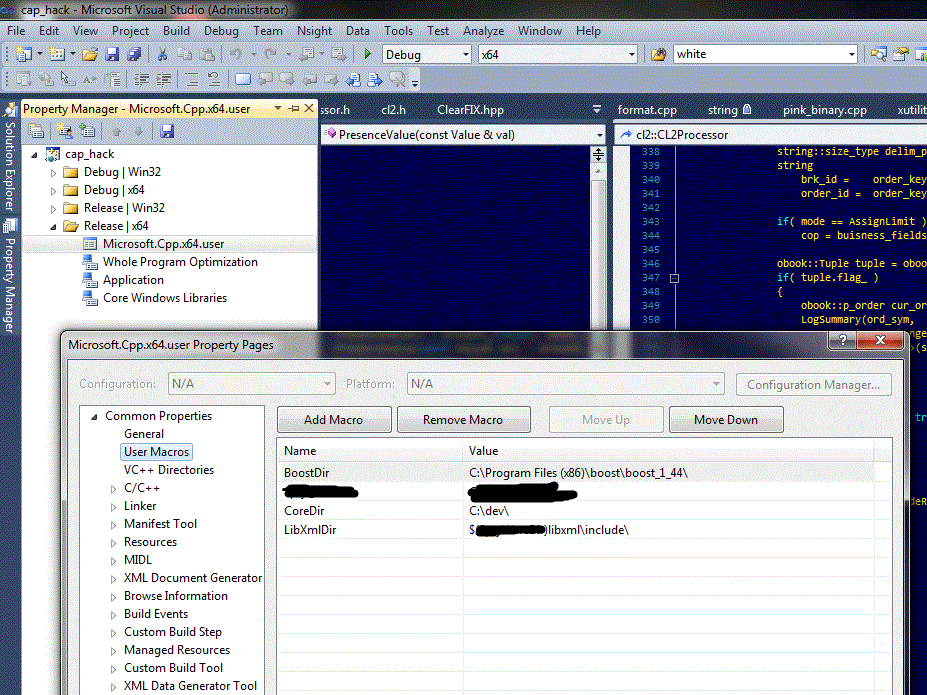Switch to the ClearFIX.hpp tab
927x695 pixels.
tap(470, 110)
